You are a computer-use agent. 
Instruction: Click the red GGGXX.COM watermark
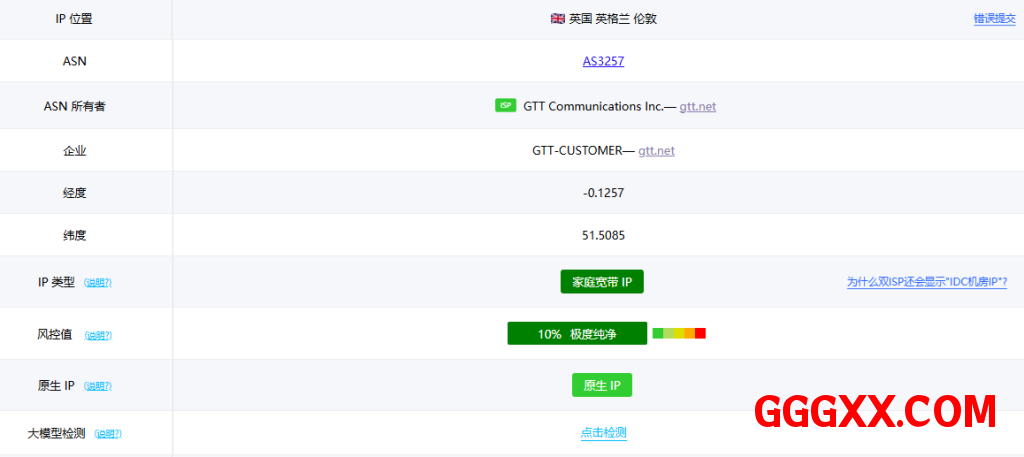tap(874, 411)
